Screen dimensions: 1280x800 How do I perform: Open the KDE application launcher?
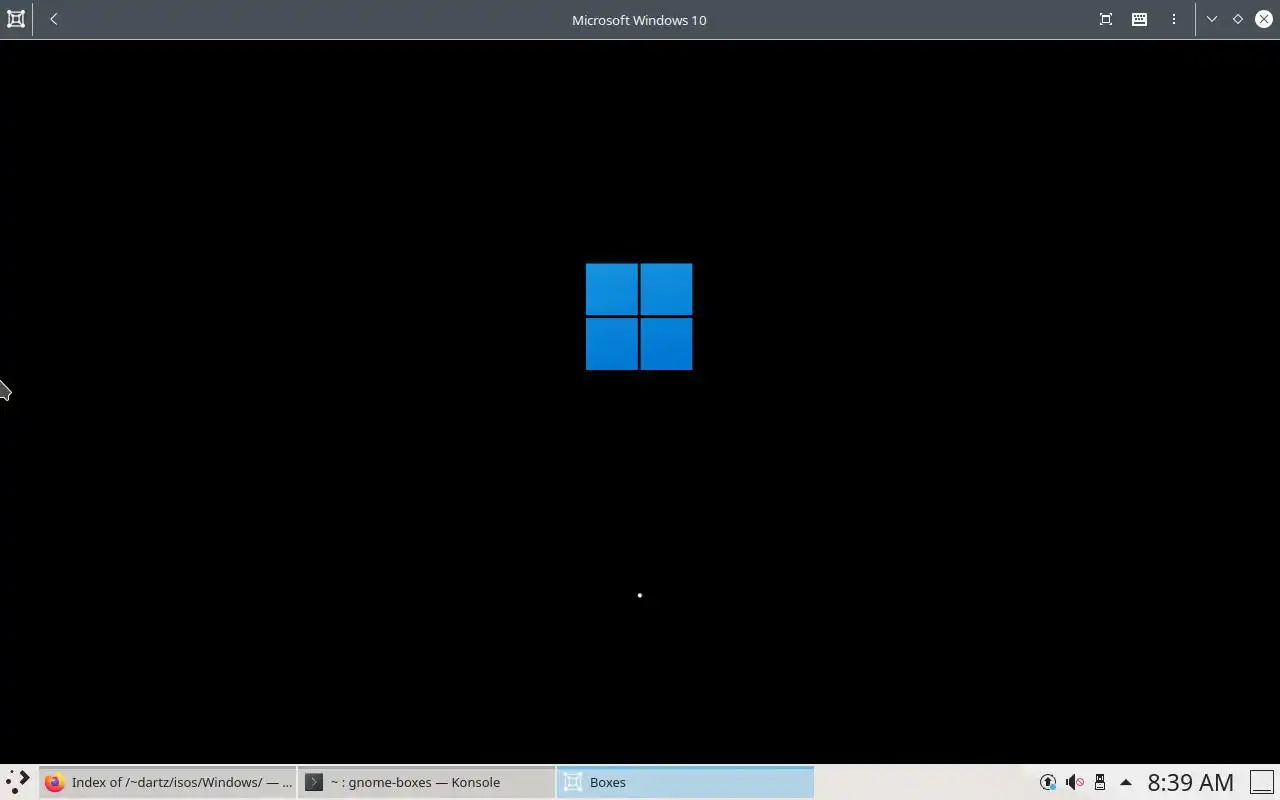coord(17,782)
